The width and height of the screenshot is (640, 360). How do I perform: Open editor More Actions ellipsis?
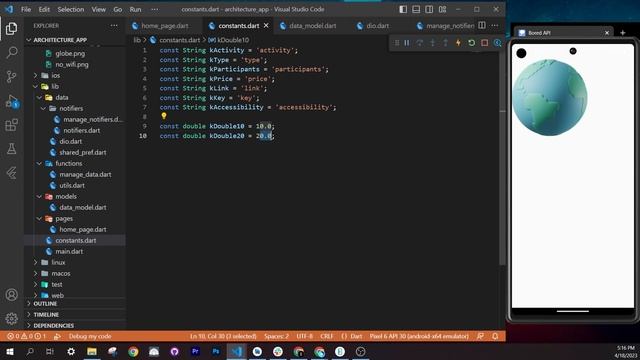(x=495, y=25)
